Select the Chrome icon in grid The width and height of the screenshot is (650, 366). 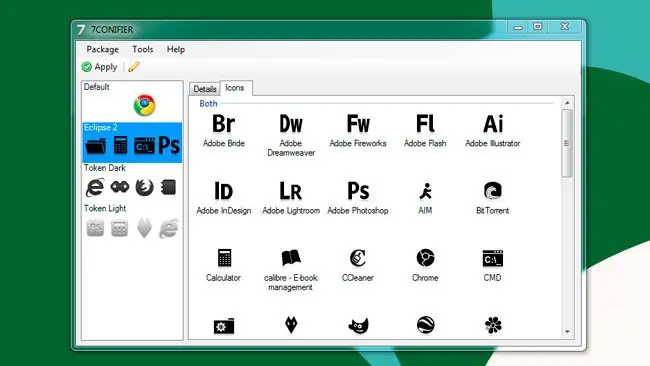click(425, 258)
